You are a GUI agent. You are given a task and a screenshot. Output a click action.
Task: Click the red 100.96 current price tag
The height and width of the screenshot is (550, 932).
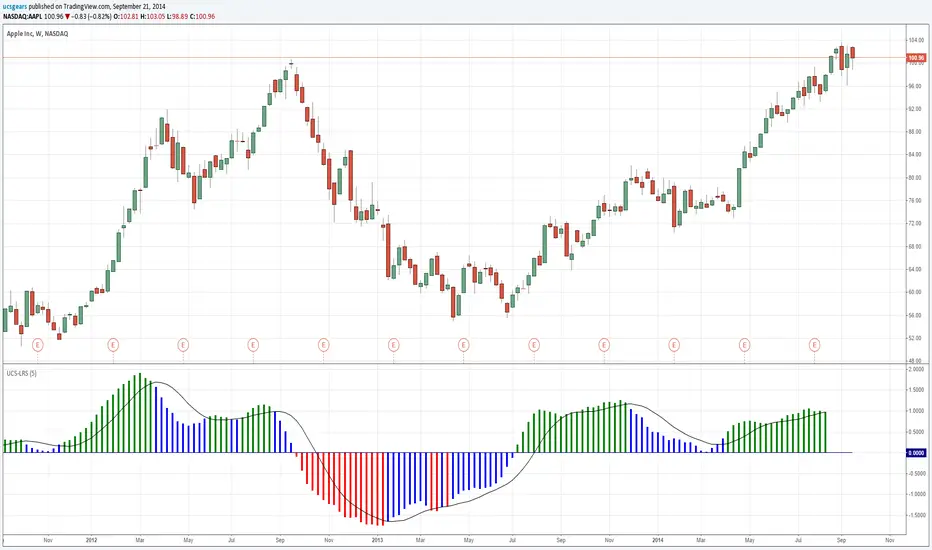click(915, 58)
